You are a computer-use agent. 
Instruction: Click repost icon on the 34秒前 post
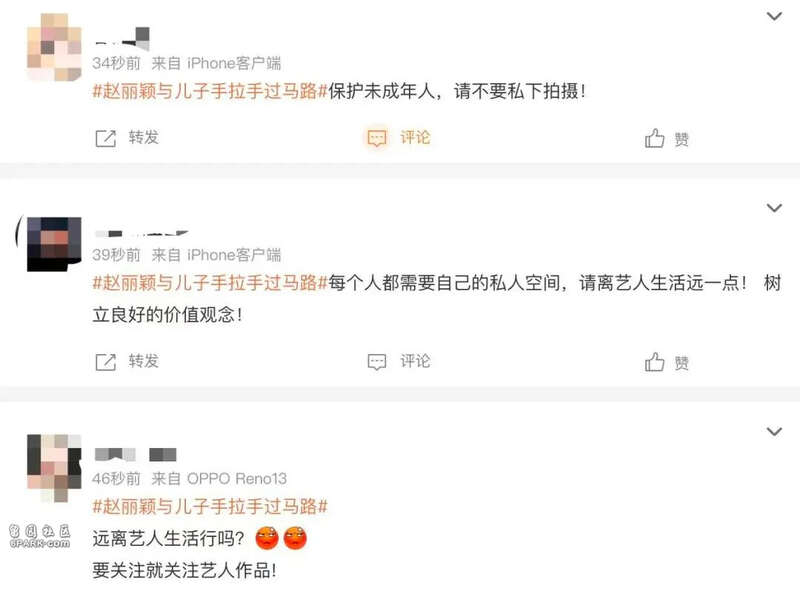106,138
